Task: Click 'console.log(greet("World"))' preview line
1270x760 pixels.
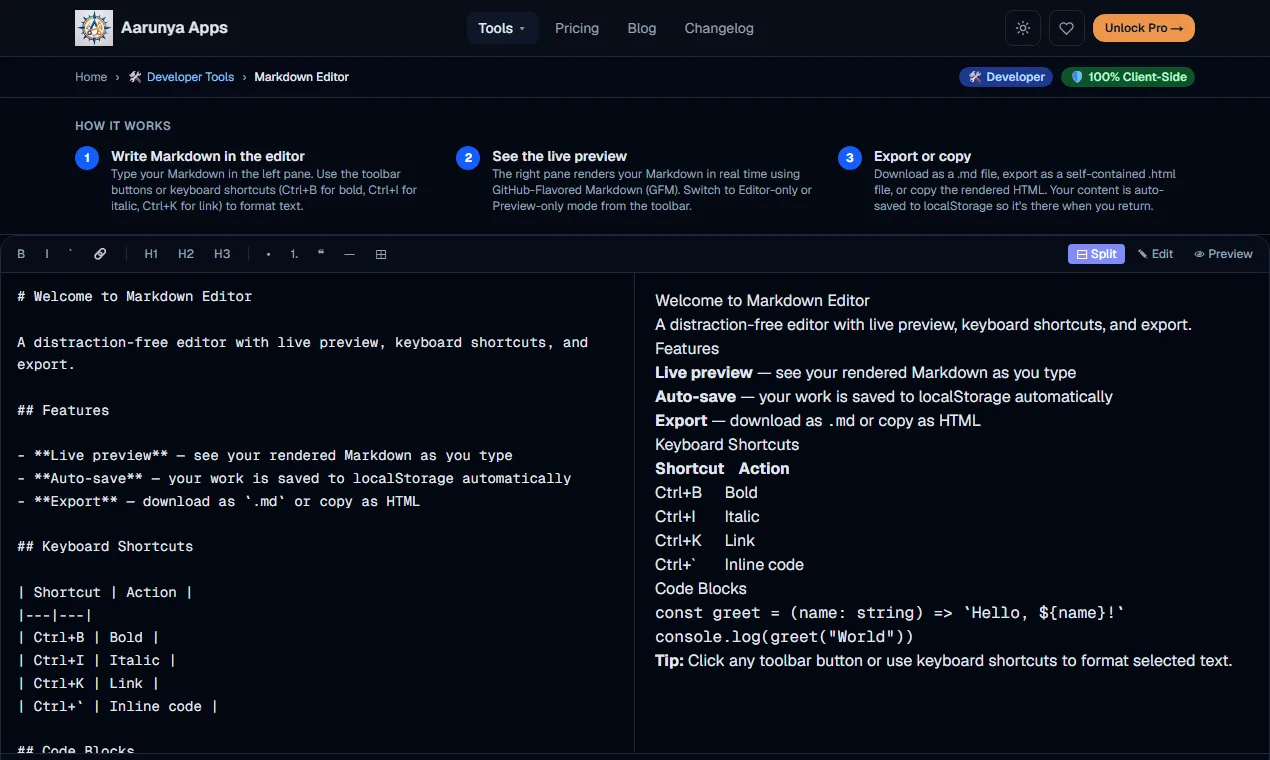Action: click(784, 636)
